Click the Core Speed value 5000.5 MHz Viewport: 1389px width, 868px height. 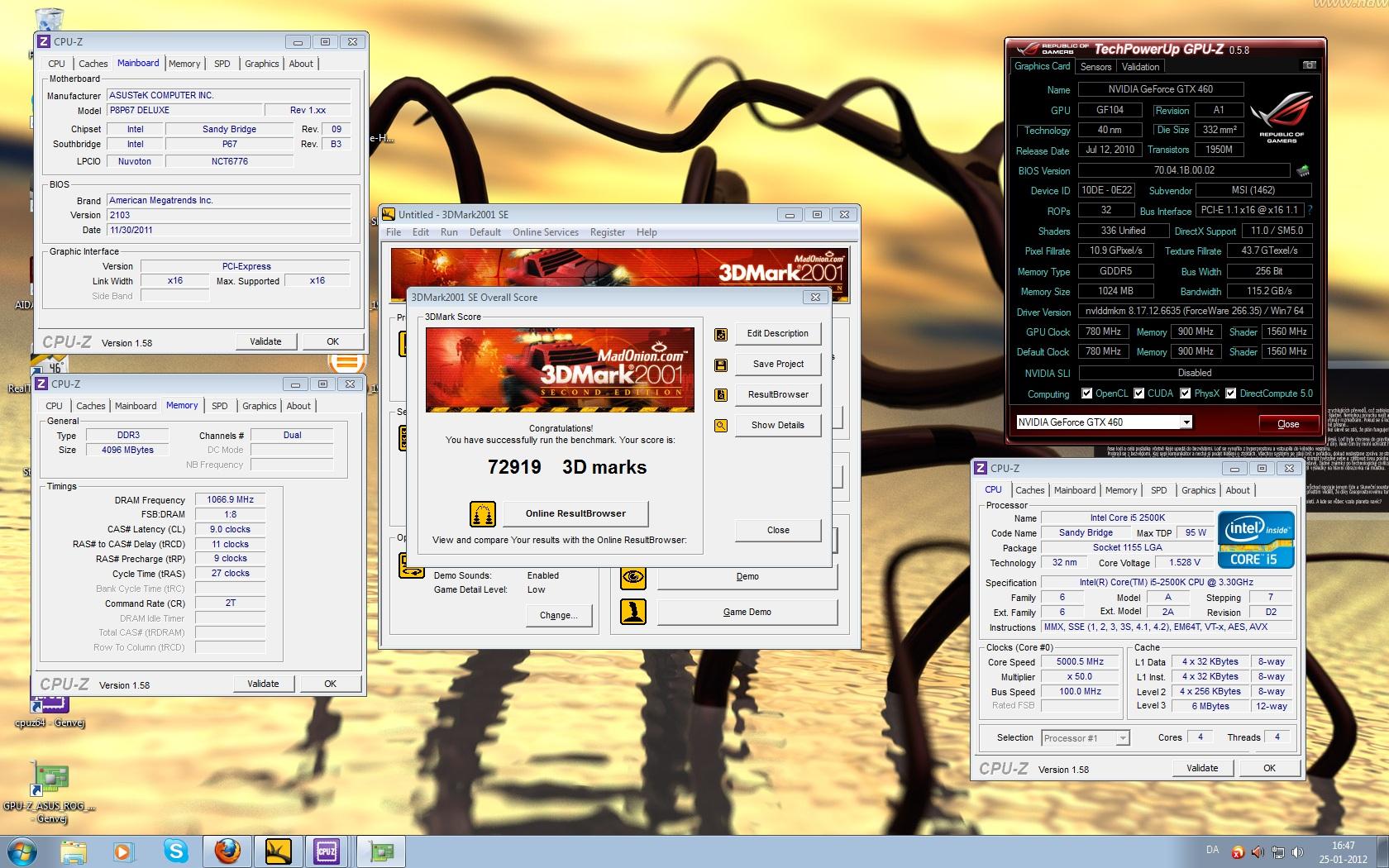1080,662
